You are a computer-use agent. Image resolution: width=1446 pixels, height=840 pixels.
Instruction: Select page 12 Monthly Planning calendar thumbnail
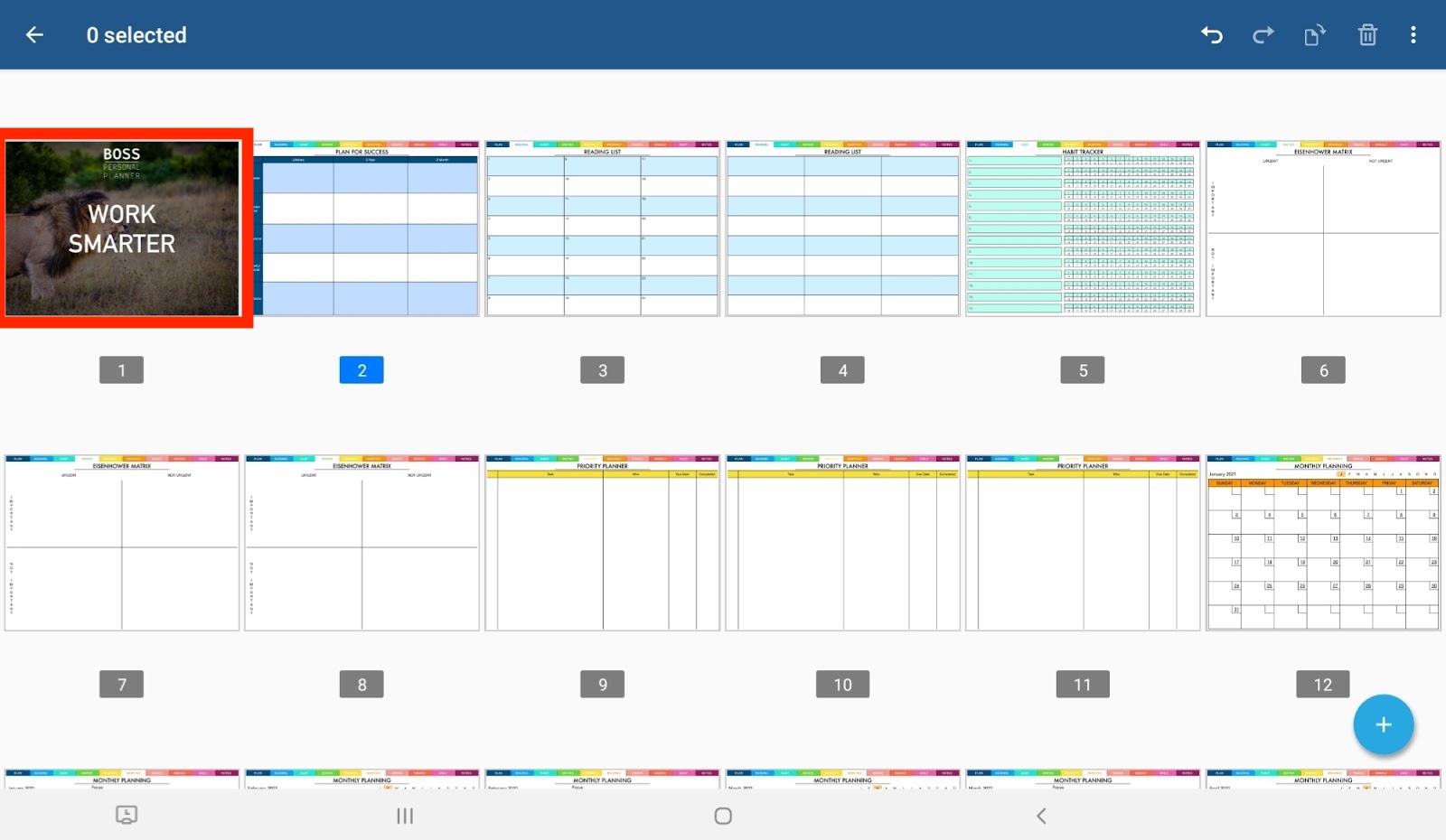1323,543
